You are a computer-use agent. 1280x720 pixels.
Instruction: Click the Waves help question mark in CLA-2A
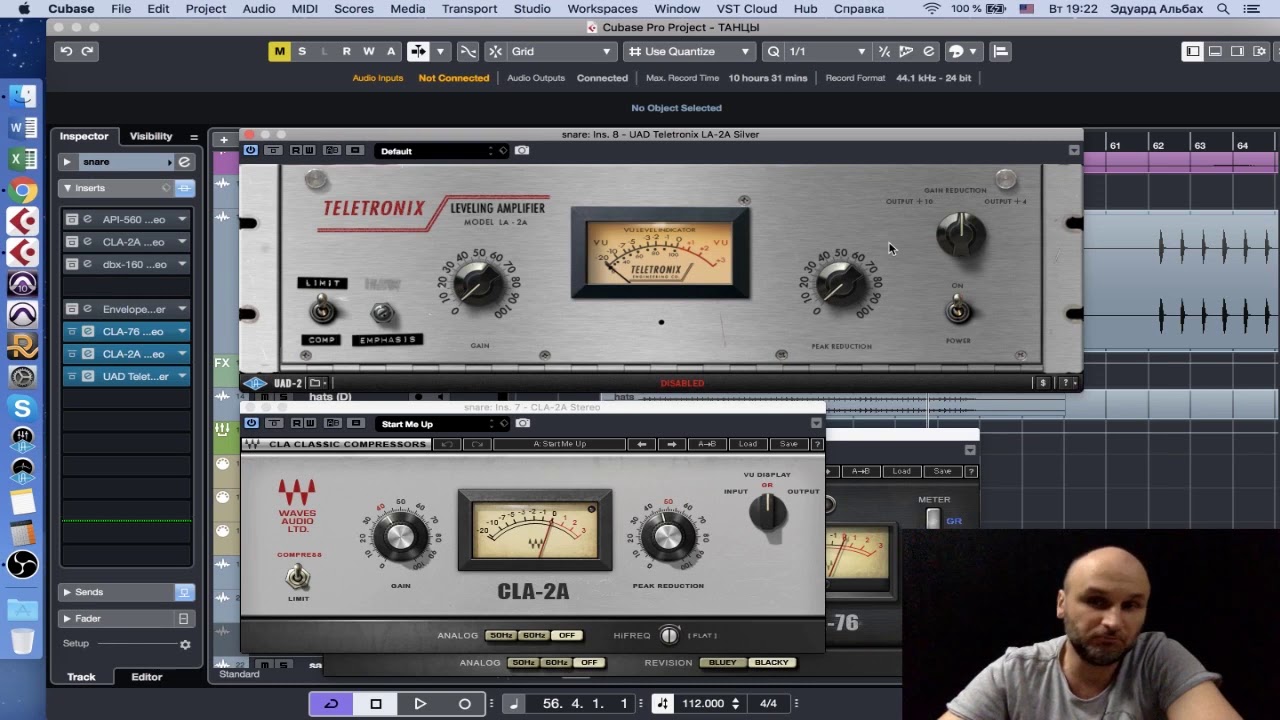point(817,444)
